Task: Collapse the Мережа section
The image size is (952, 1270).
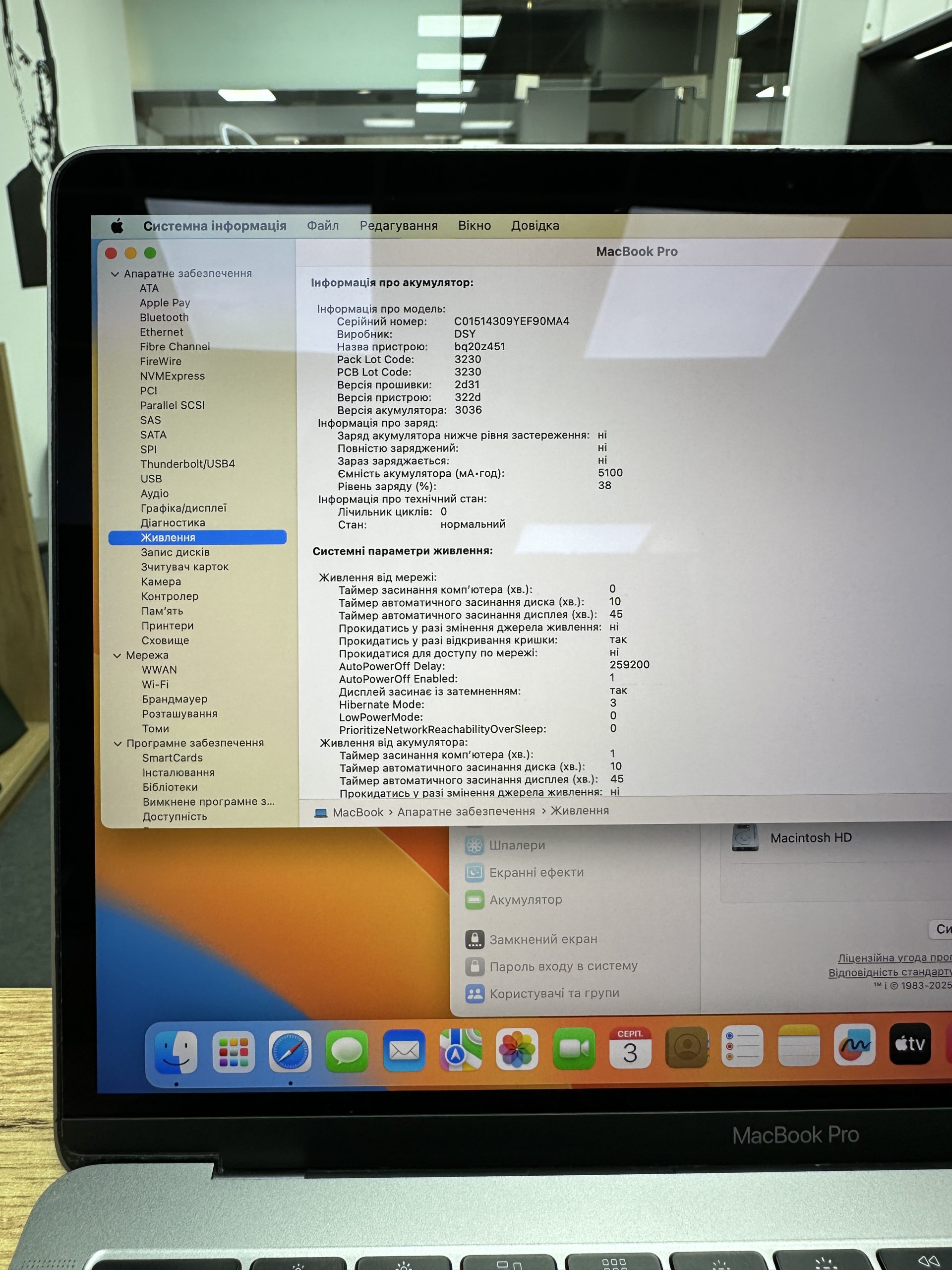Action: (x=117, y=655)
